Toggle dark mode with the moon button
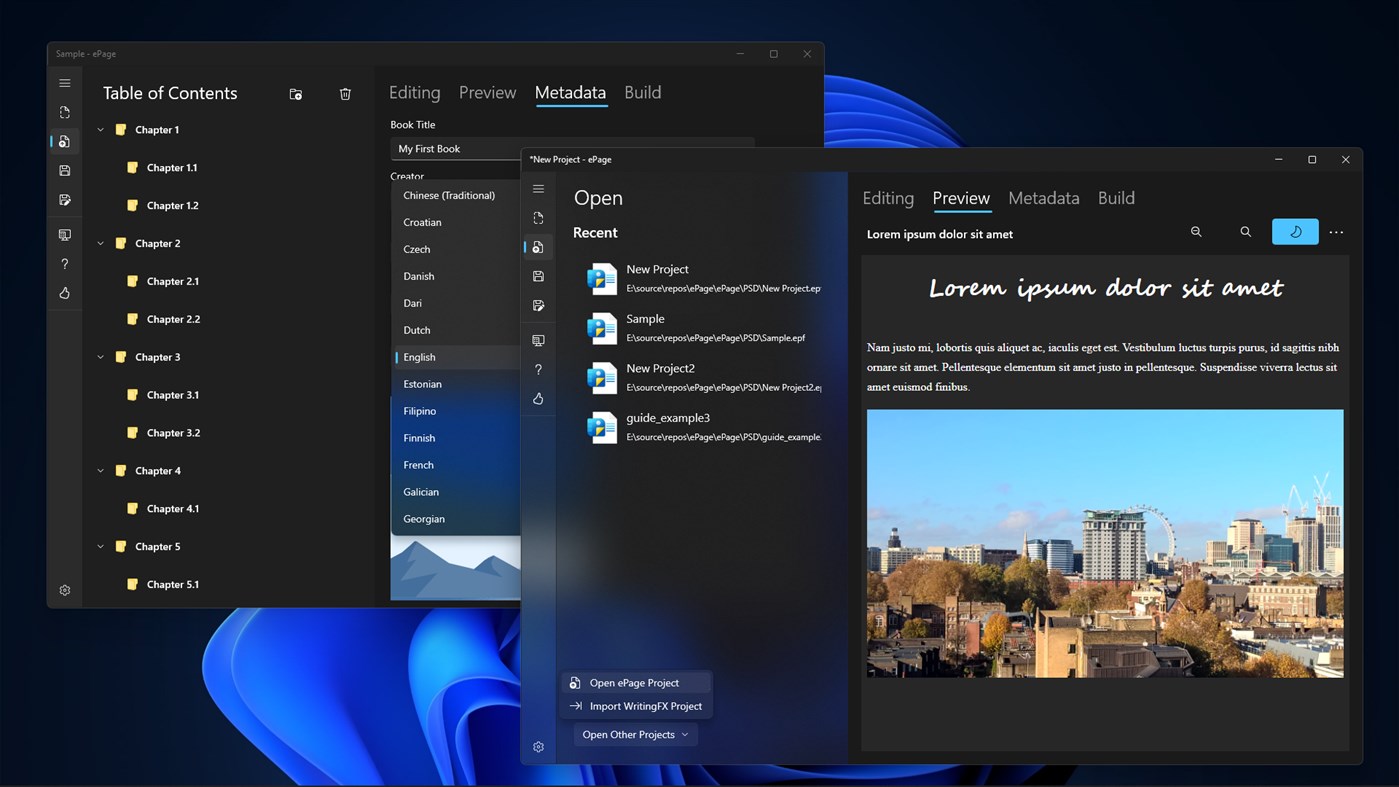Viewport: 1399px width, 787px height. (x=1294, y=231)
